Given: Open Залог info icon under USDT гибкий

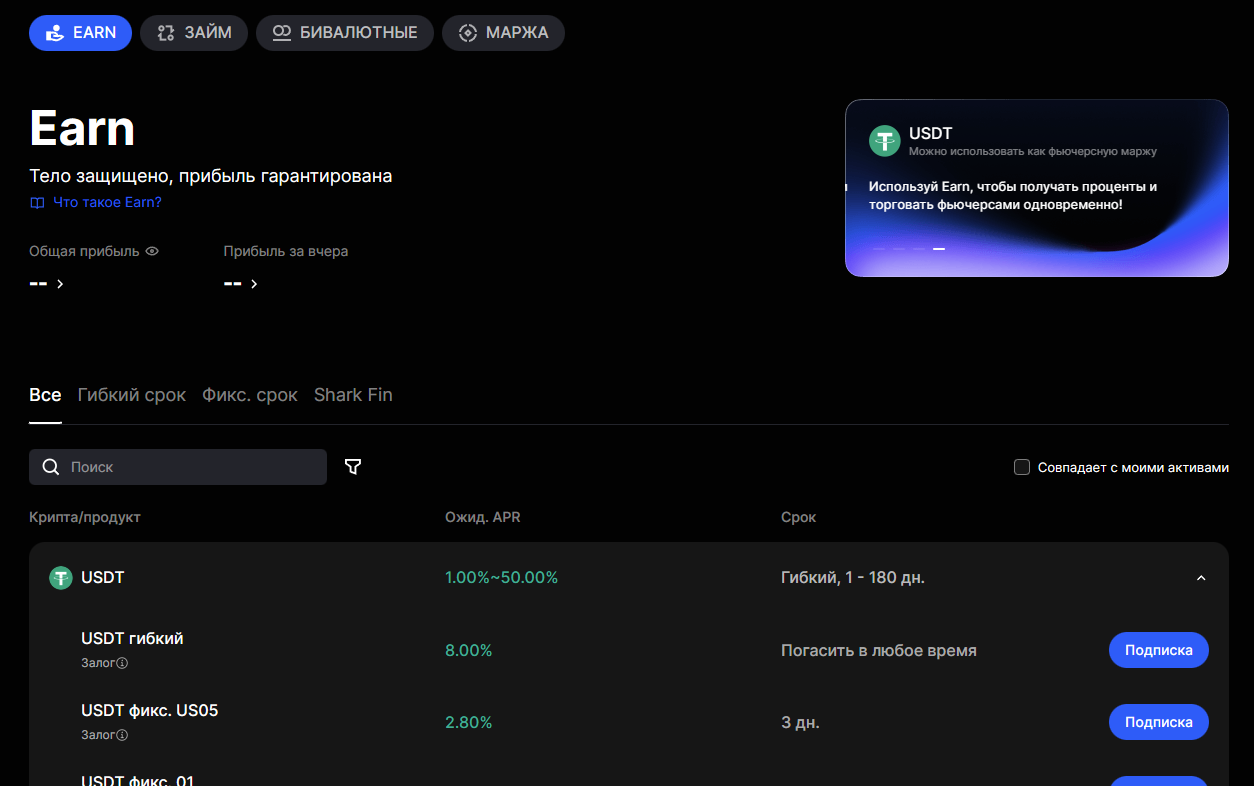Looking at the screenshot, I should (122, 663).
